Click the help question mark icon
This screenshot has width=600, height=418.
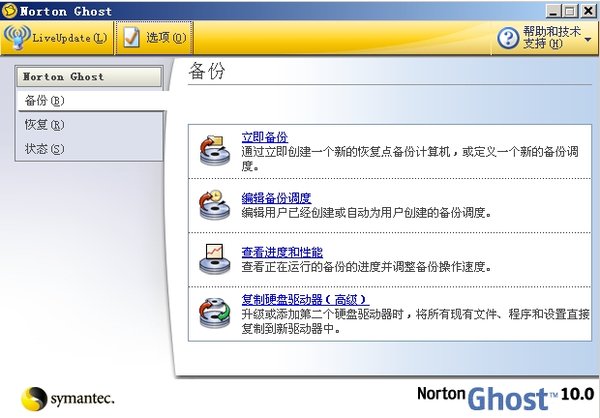pyautogui.click(x=508, y=38)
